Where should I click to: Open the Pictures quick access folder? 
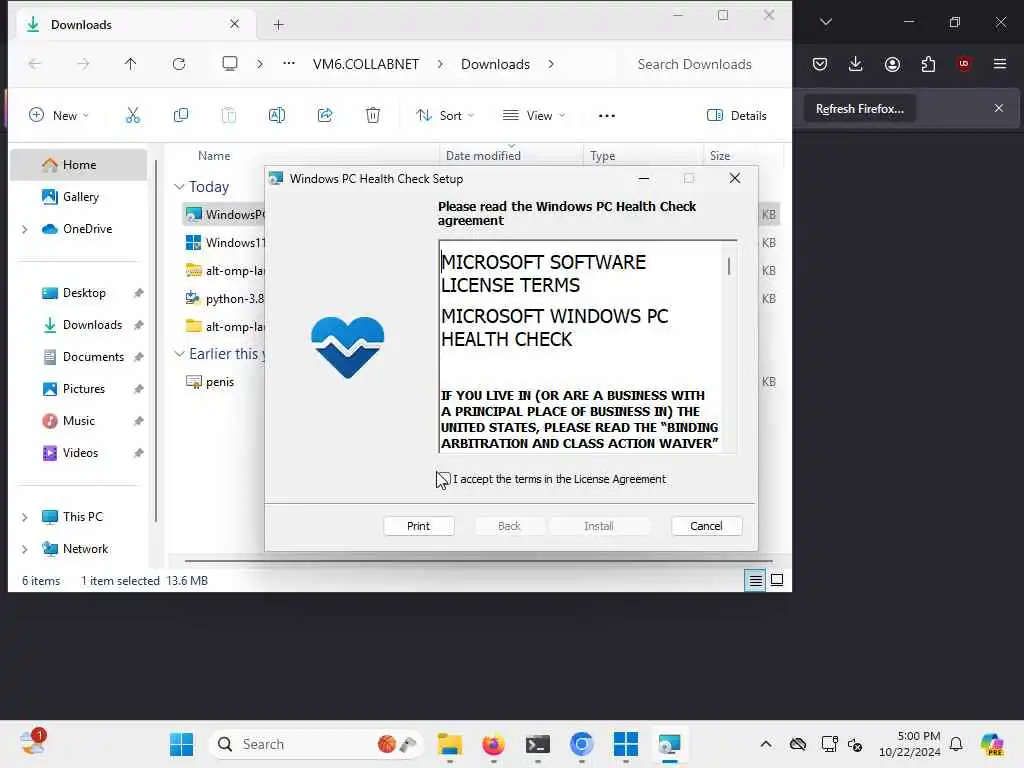click(x=83, y=389)
